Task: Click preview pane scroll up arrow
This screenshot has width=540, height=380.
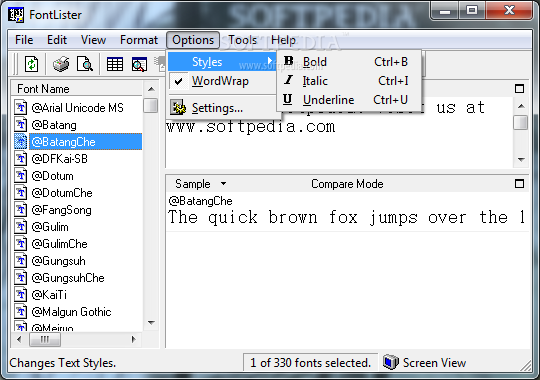Action: pos(521,106)
